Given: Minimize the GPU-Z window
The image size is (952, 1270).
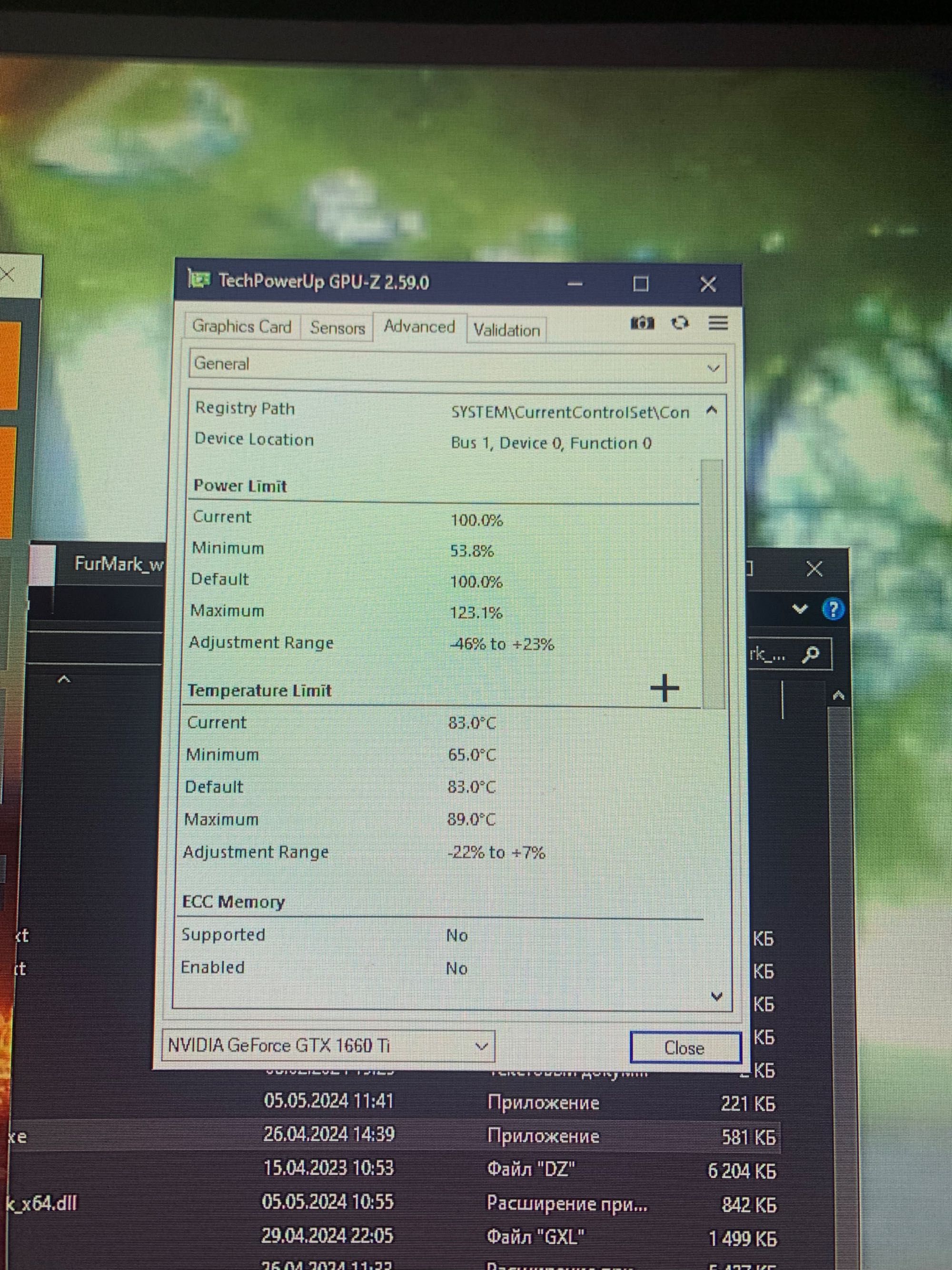Looking at the screenshot, I should click(x=575, y=284).
